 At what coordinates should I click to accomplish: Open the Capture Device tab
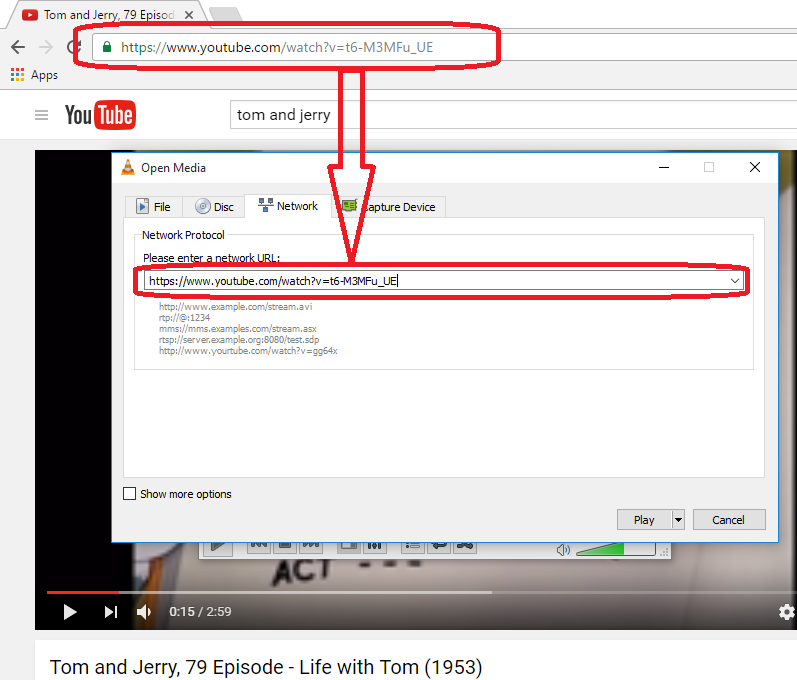coord(389,207)
